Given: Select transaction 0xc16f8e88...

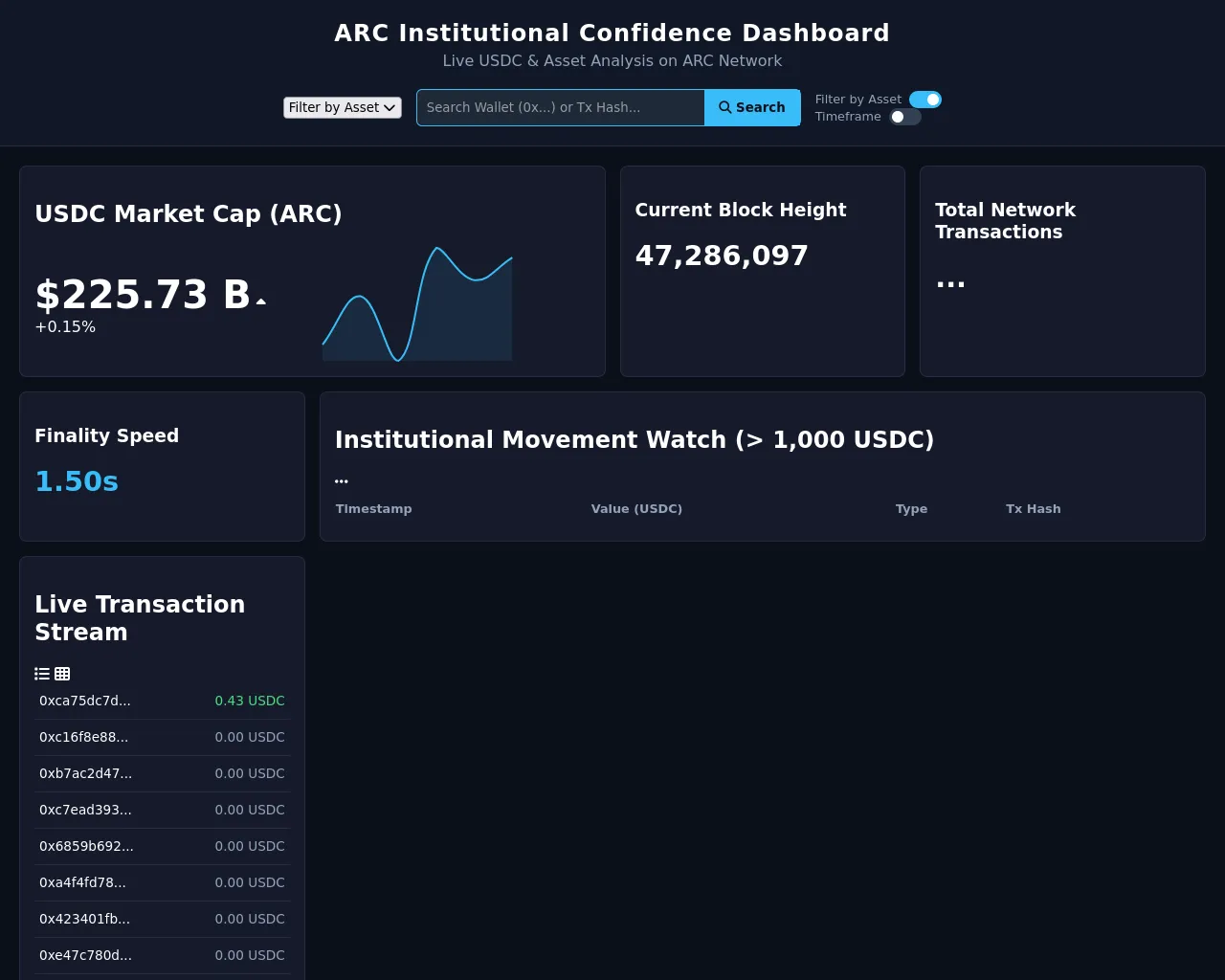Looking at the screenshot, I should 162,737.
